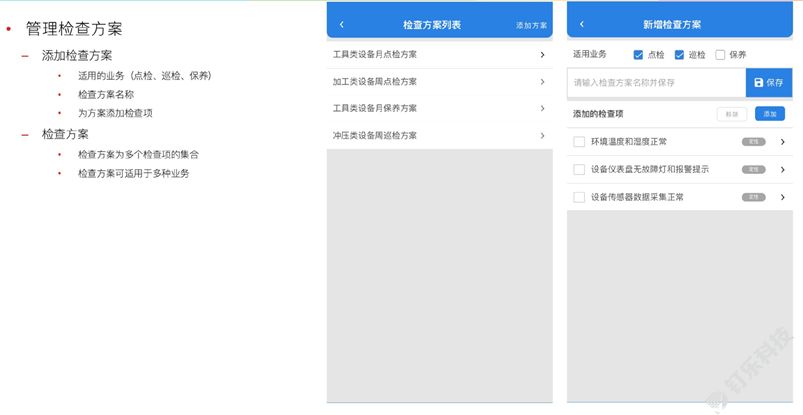
Task: Open 冲压类设备周巡检方案 entry
Action: 439,135
